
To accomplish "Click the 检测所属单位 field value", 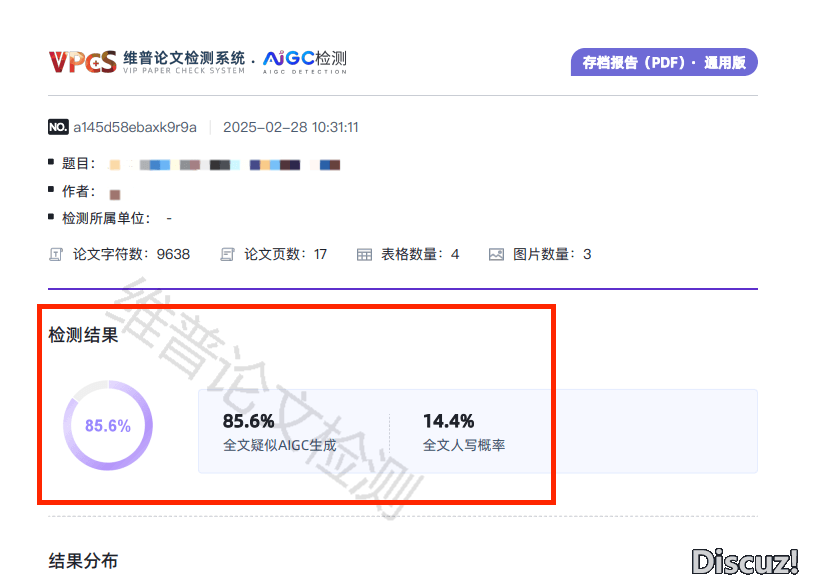I will coord(169,218).
